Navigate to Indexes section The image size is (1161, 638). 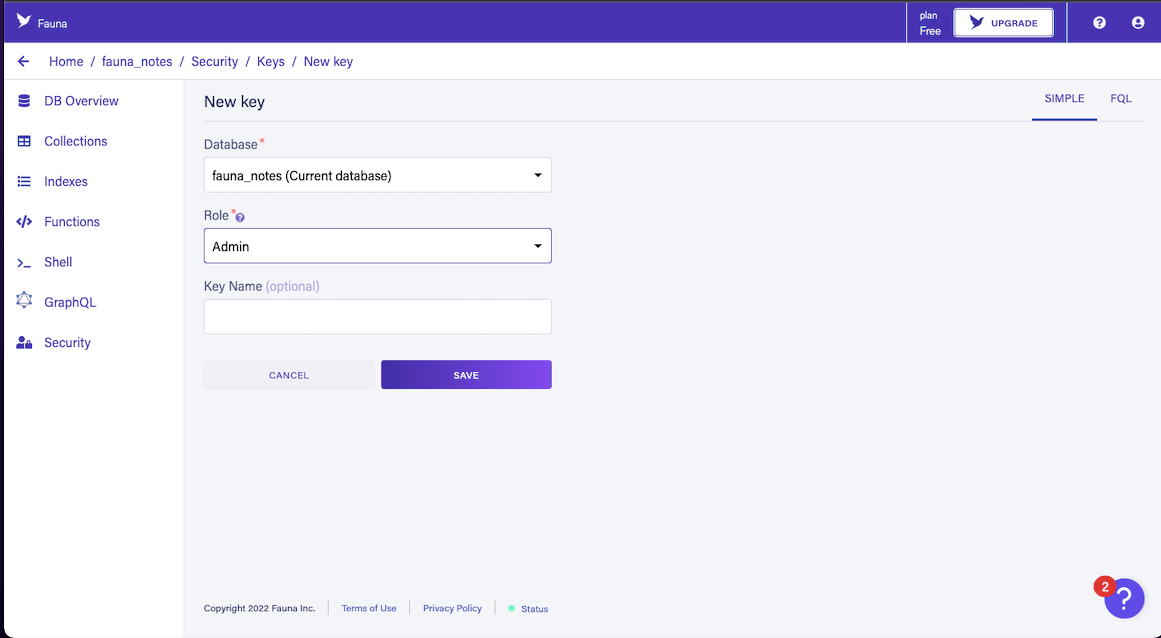tap(66, 181)
